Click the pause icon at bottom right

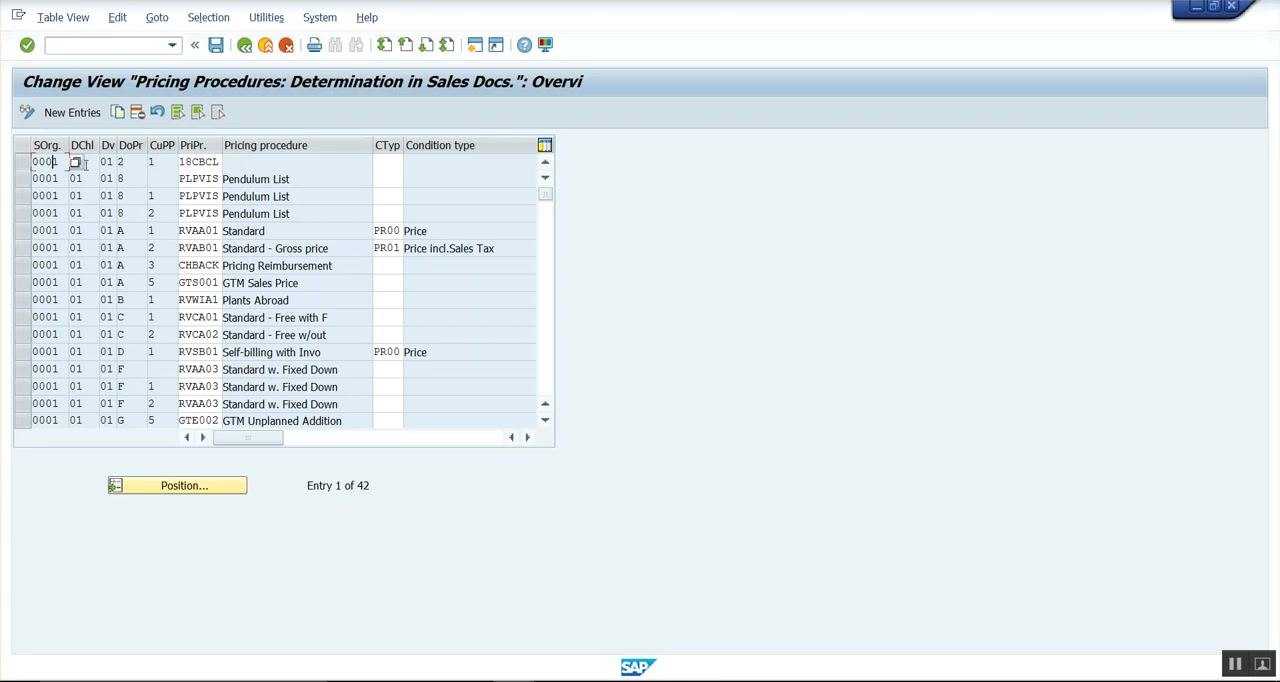point(1235,664)
